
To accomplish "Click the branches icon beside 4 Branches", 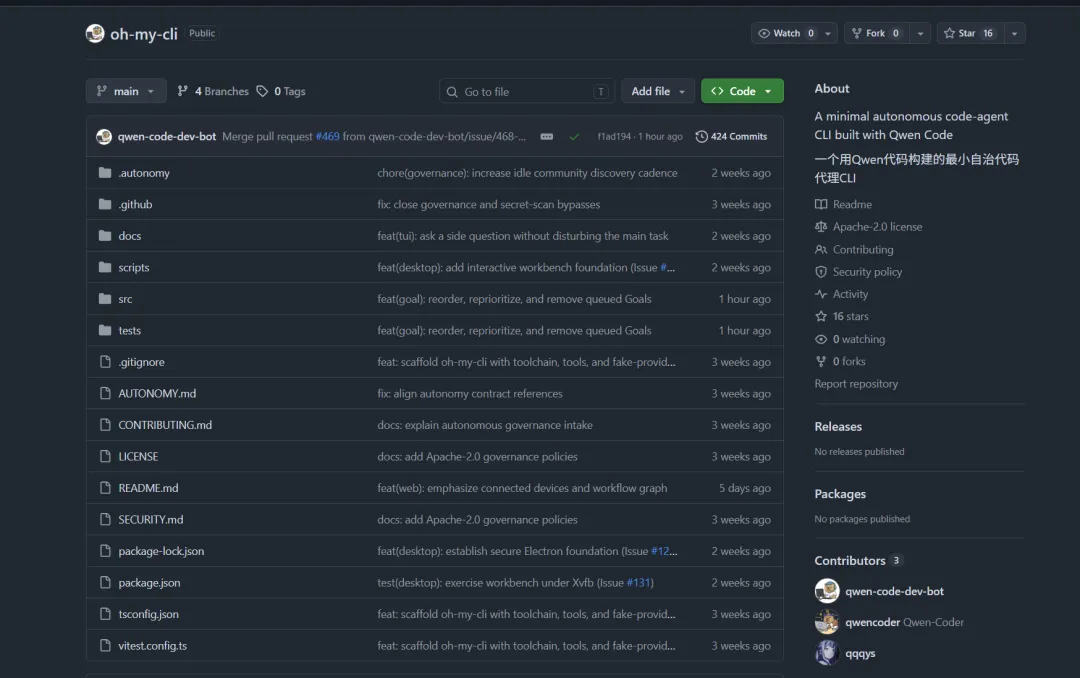I will tap(183, 91).
